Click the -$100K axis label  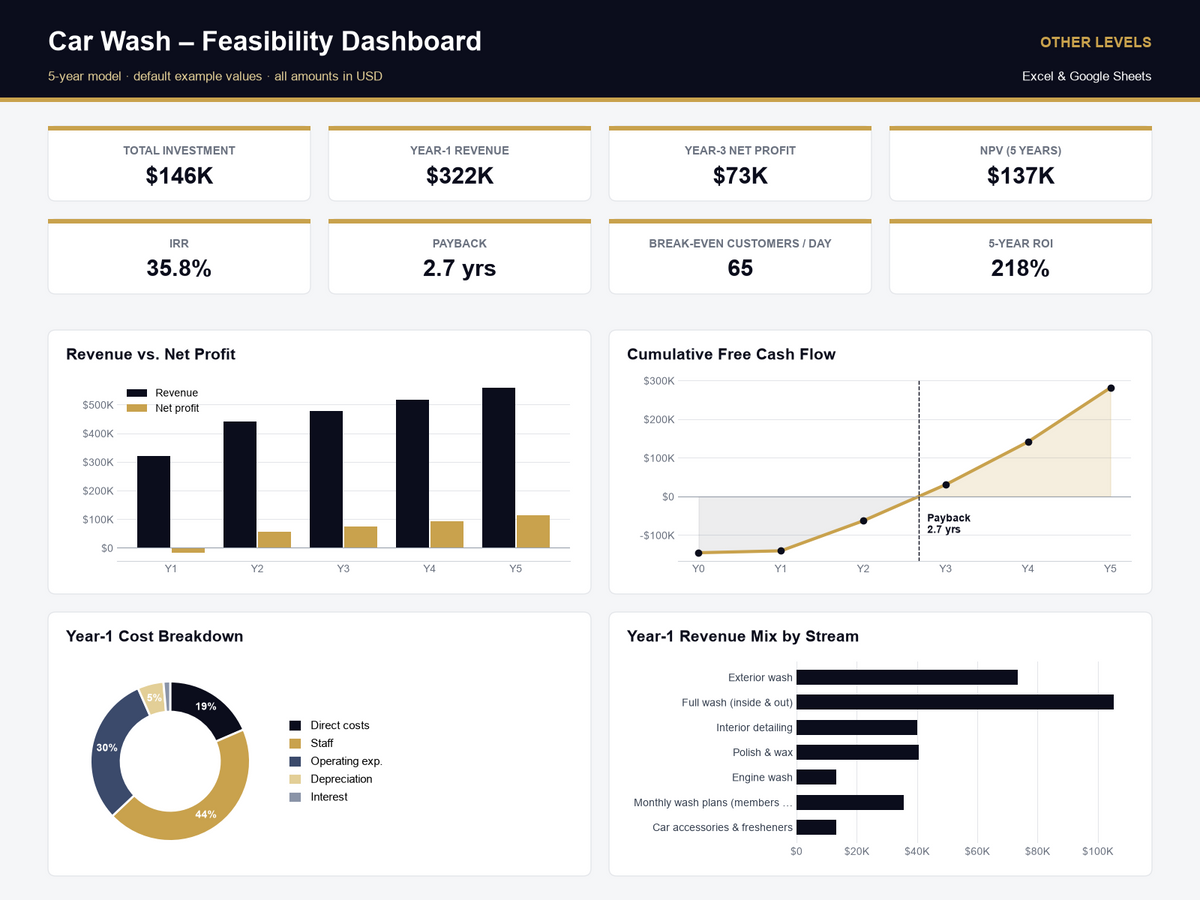(657, 535)
